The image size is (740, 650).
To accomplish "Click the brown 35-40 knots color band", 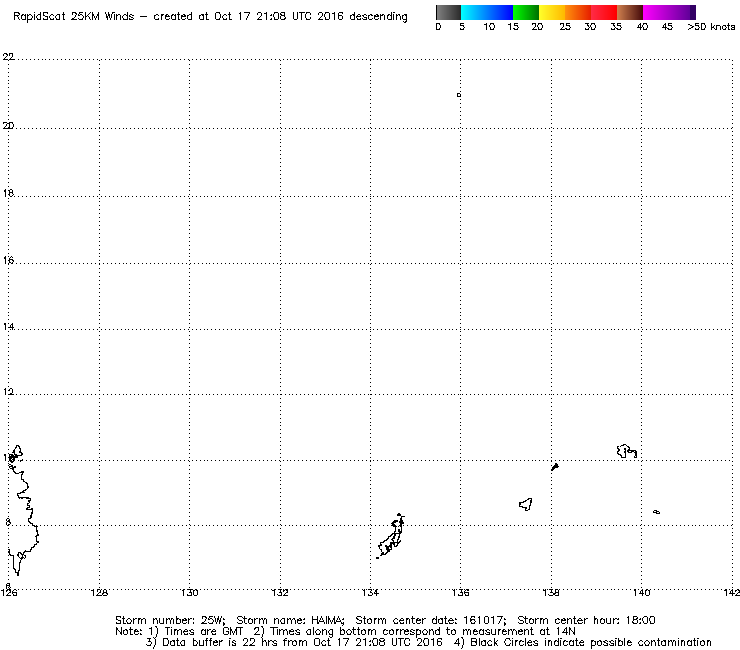I will tap(630, 12).
